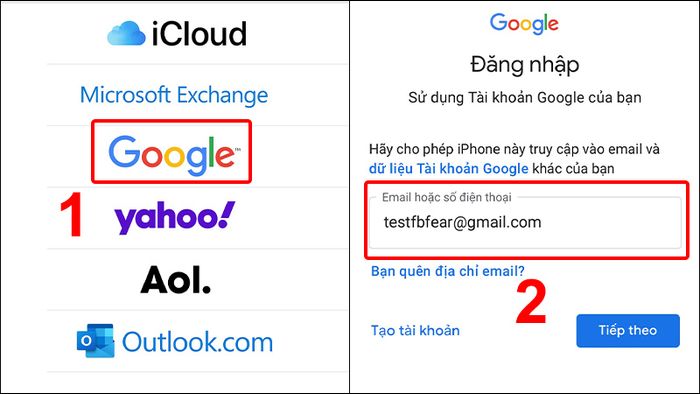The height and width of the screenshot is (394, 700).
Task: Tap the blue Tiếp theo button
Action: click(628, 331)
